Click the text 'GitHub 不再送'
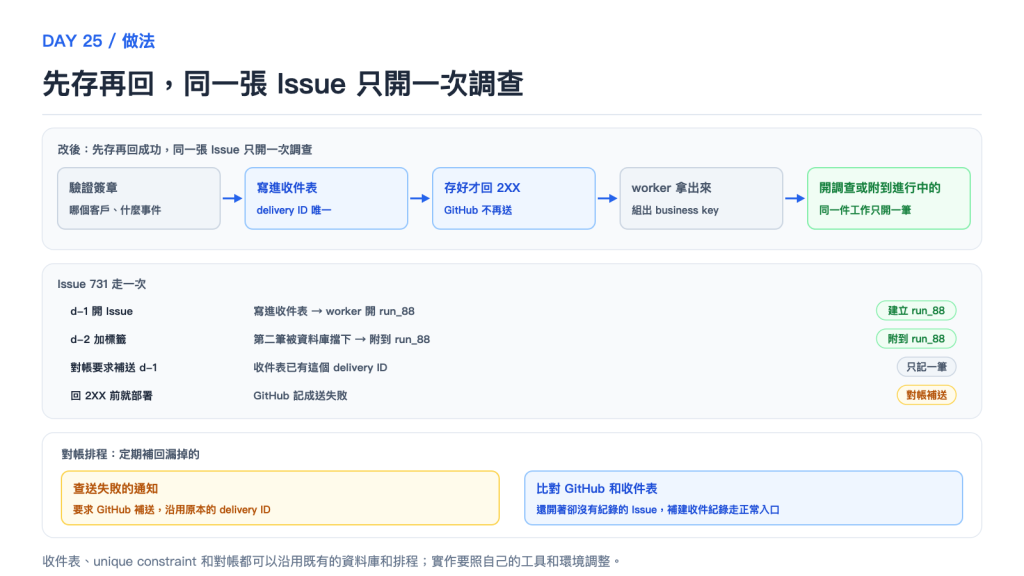This screenshot has height=576, width=1024. point(478,210)
